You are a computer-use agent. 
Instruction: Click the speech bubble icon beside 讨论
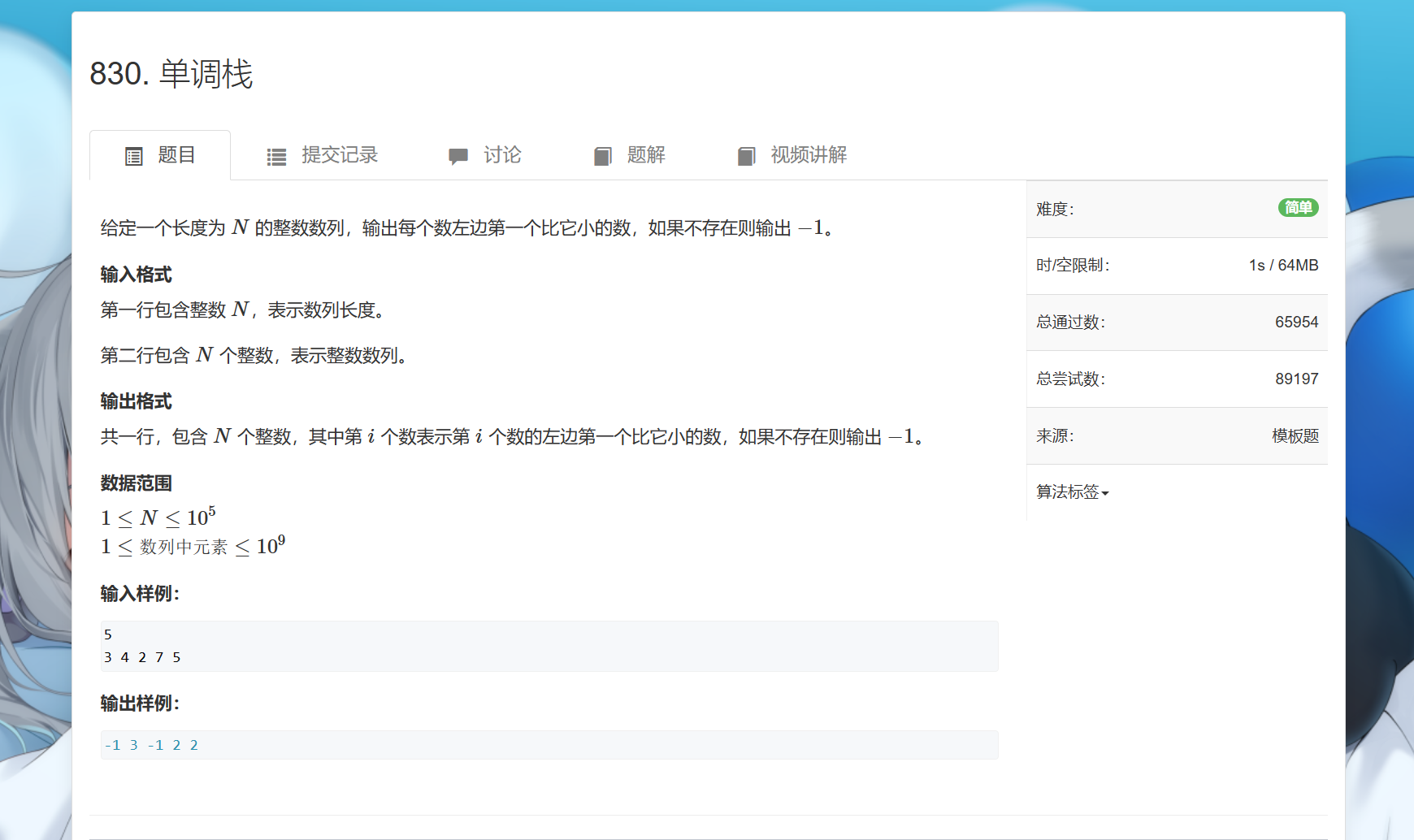[x=458, y=156]
